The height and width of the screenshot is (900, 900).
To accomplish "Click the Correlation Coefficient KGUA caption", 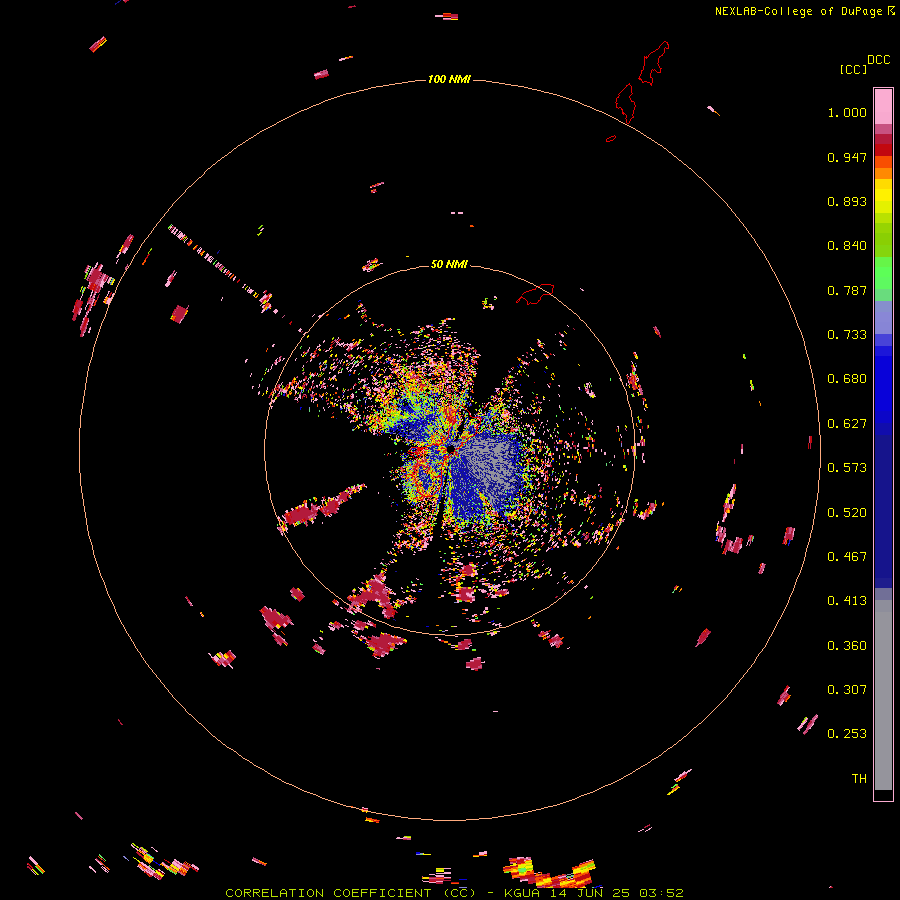I will tap(454, 893).
